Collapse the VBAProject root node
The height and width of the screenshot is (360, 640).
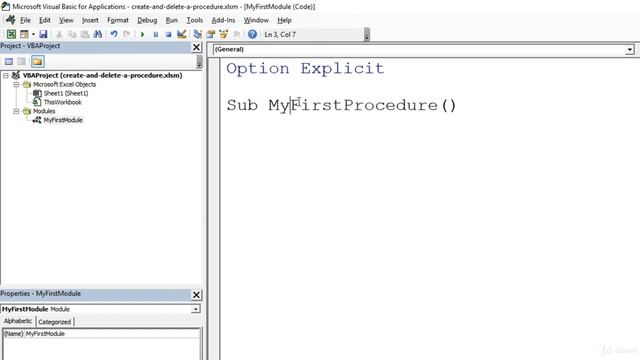[6, 76]
